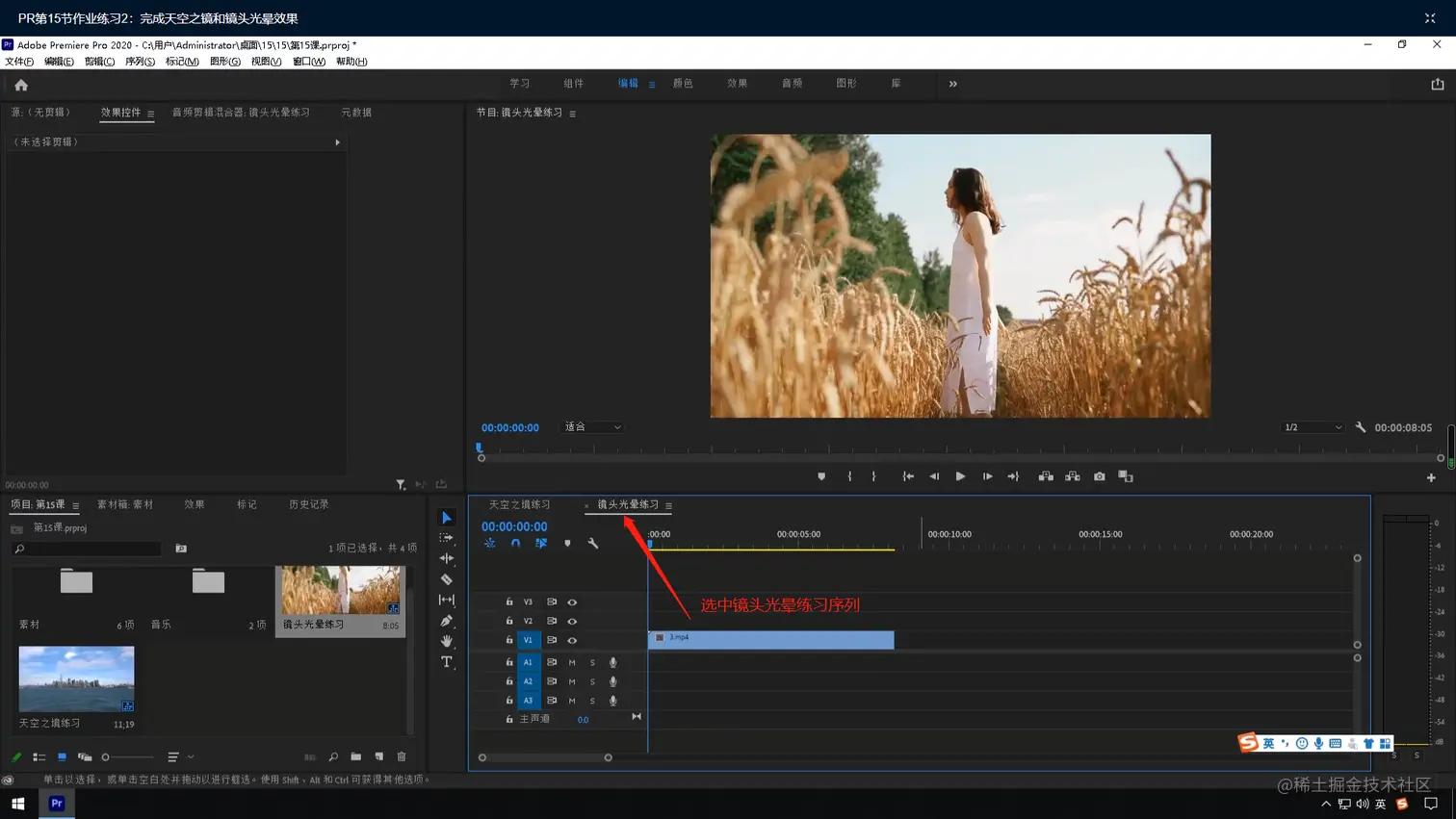Open the playback resolution 1/2 dropdown
The width and height of the screenshot is (1456, 819).
[x=1313, y=427]
